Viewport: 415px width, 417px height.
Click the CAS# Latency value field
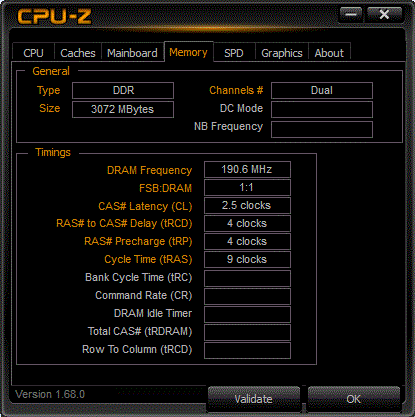click(247, 205)
